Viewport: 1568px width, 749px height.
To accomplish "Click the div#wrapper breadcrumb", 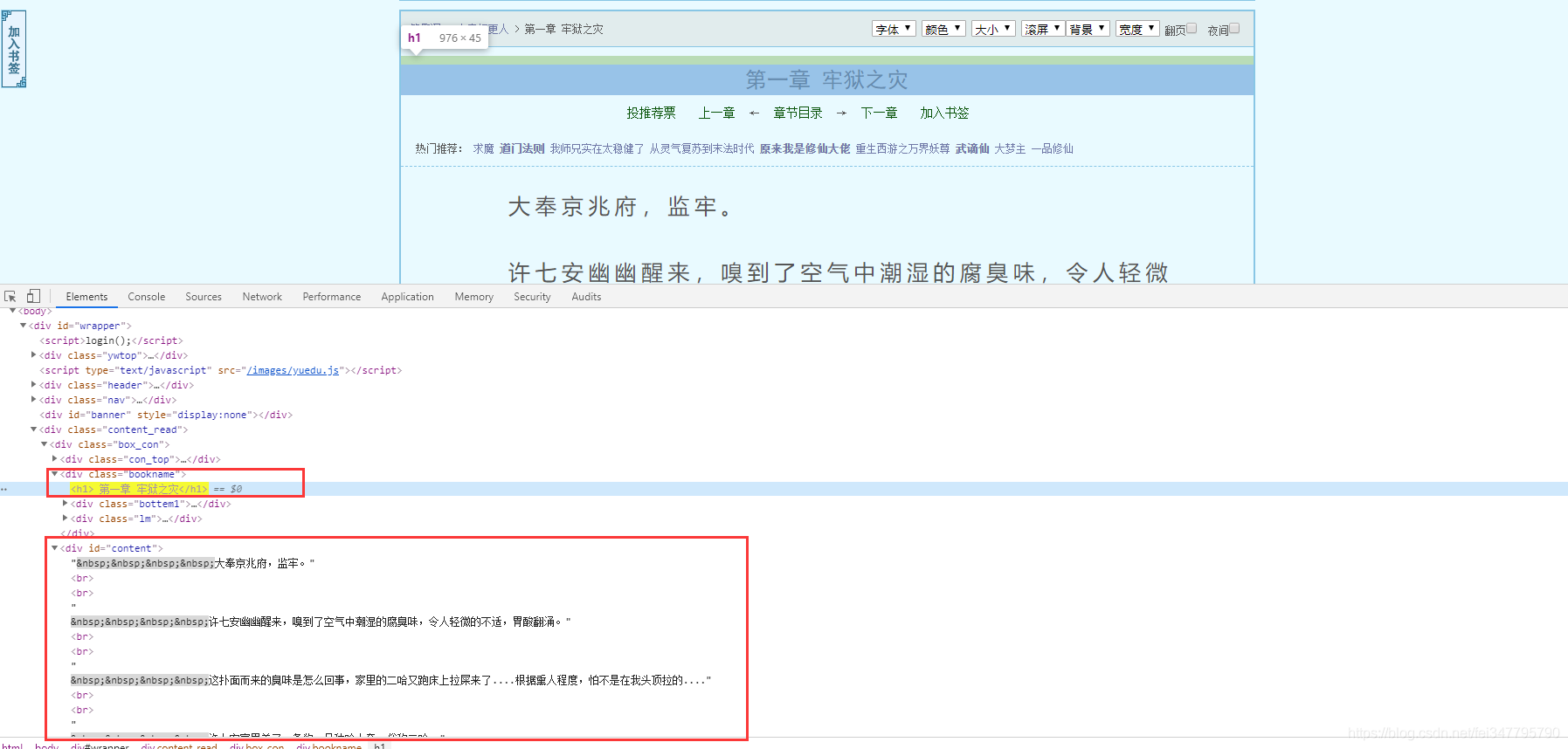I will pyautogui.click(x=100, y=746).
